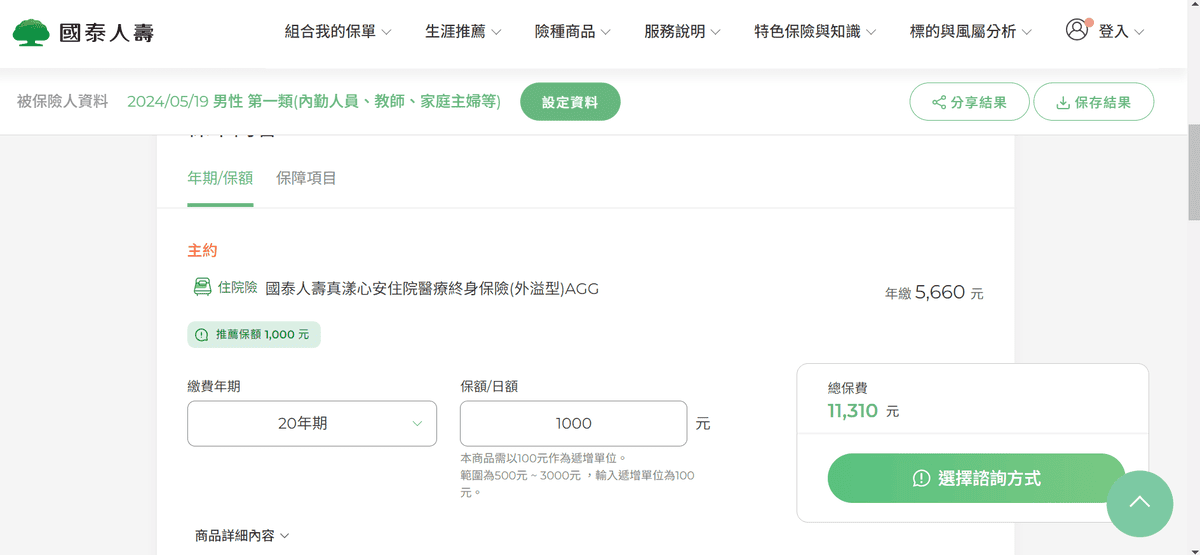1200x555 pixels.
Task: Open the 20年期 payment term dropdown
Action: [x=312, y=423]
